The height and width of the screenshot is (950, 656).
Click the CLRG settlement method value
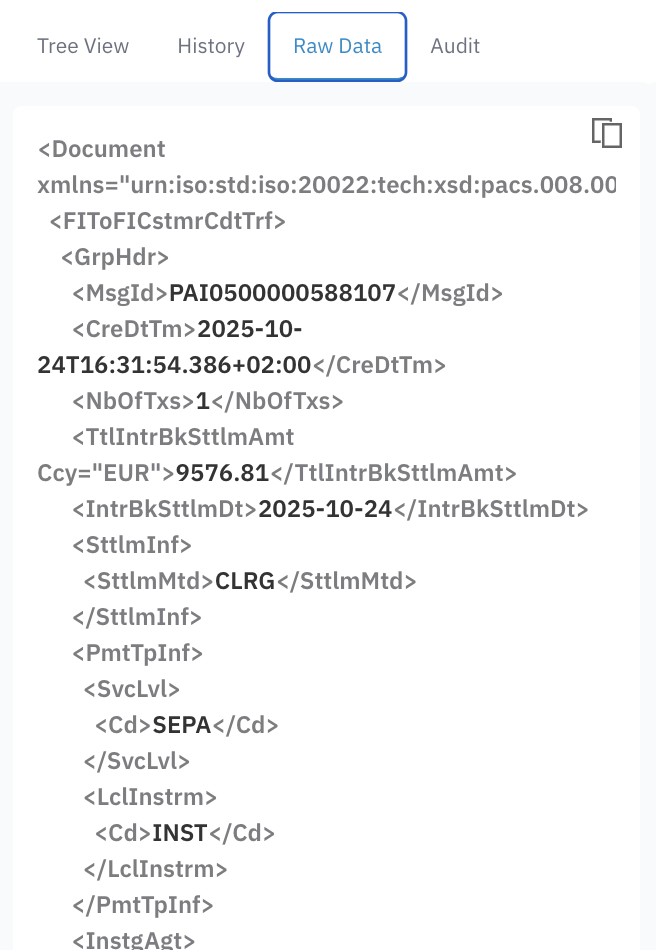point(245,581)
